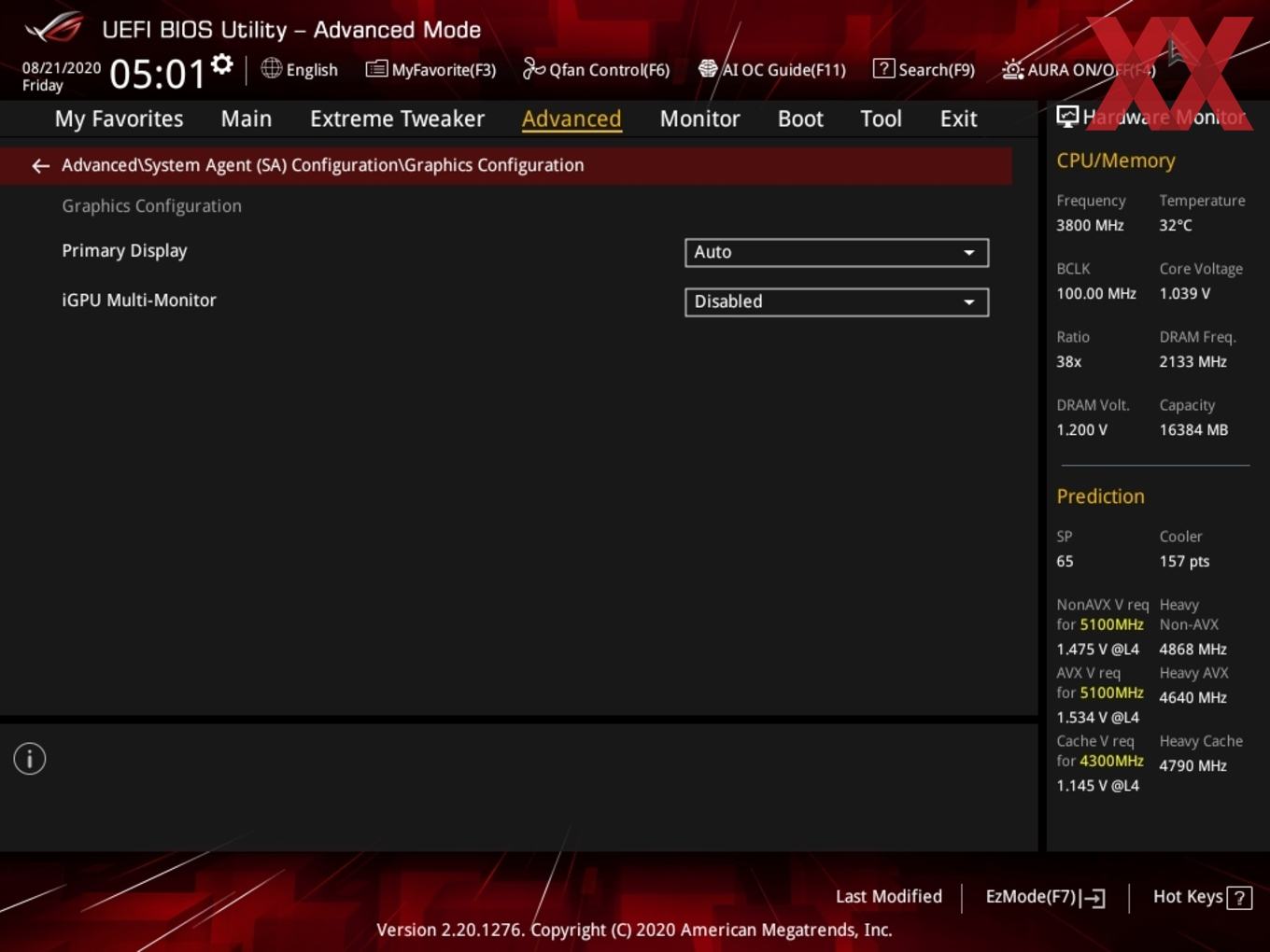This screenshot has height=952, width=1270.
Task: Launch Qfan Control(F6)
Action: (597, 69)
